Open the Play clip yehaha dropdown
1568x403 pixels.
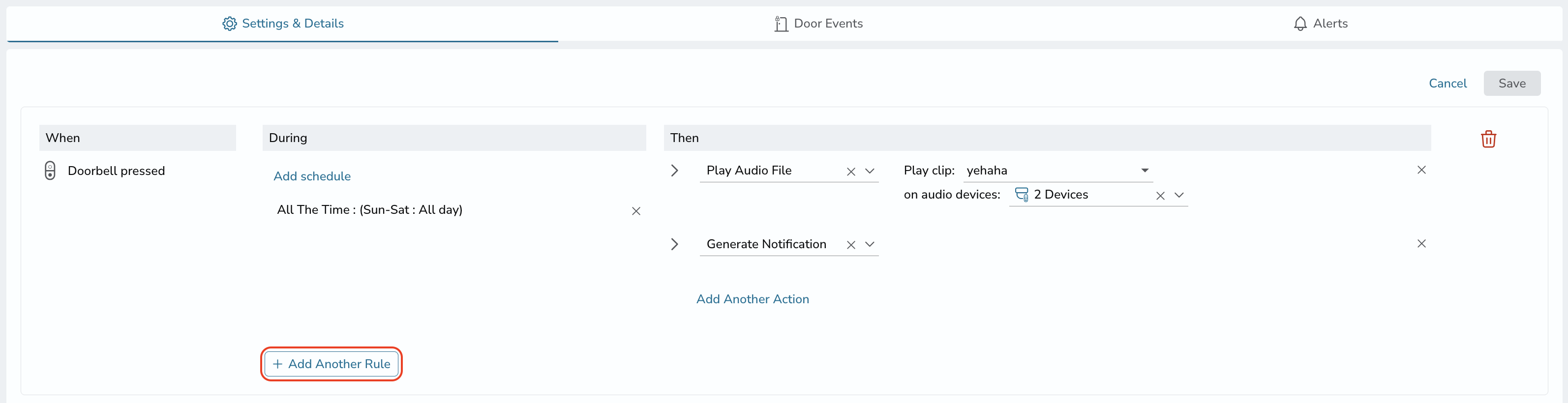(1058, 171)
